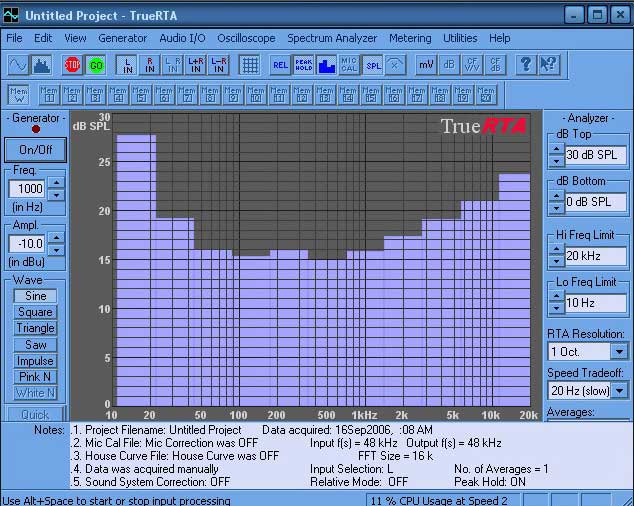Open the File menu

click(14, 38)
